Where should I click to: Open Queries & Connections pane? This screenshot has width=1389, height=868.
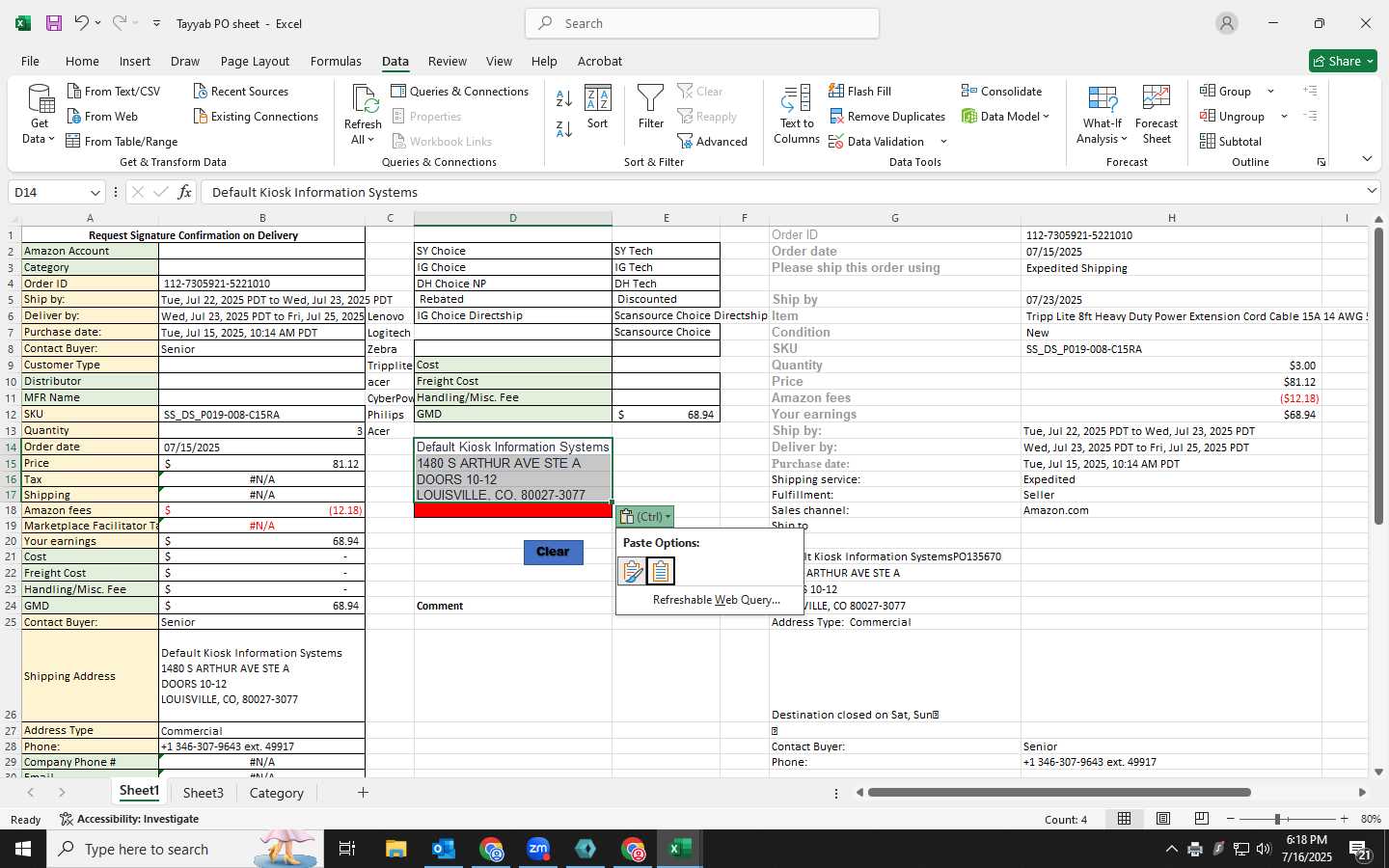pos(460,91)
